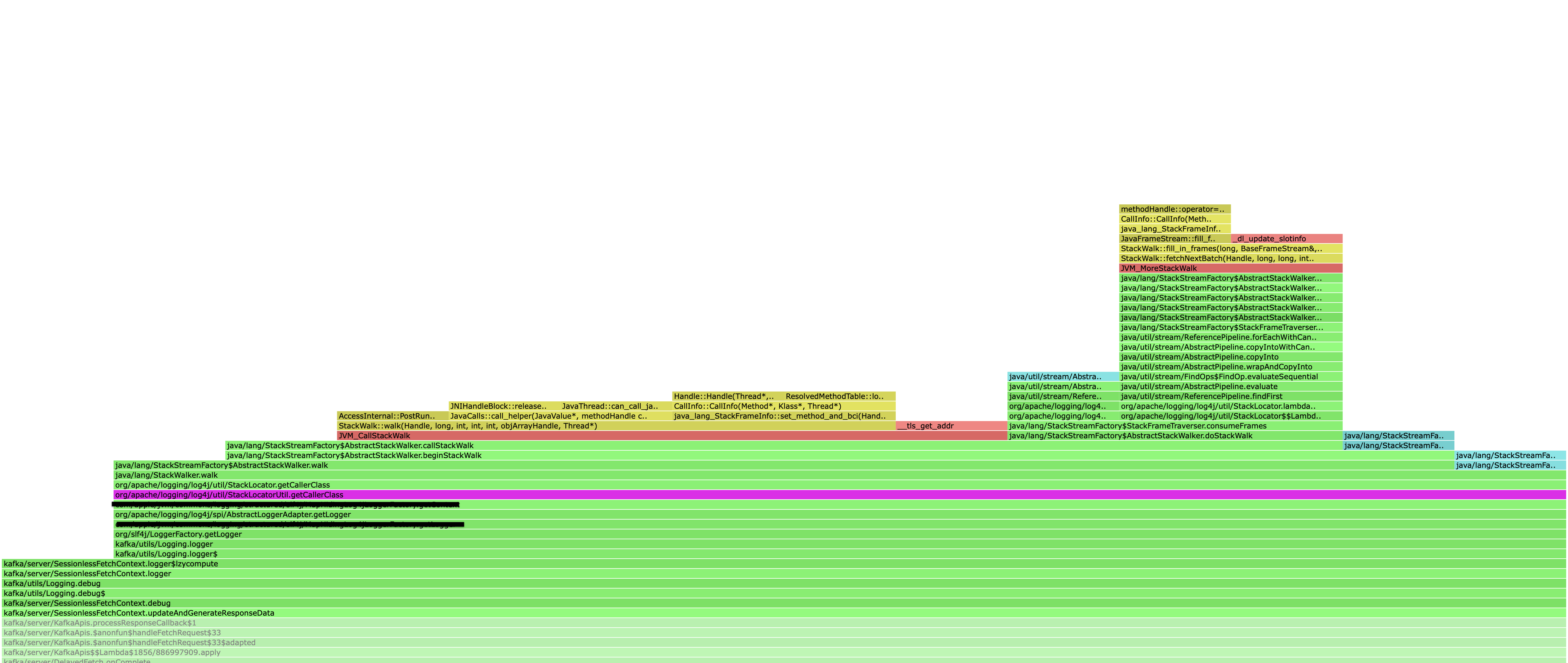Screen dimensions: 1568x663
Task: Select the kafka/server/SessionlessFetchContext.logger frame
Action: coord(784,574)
